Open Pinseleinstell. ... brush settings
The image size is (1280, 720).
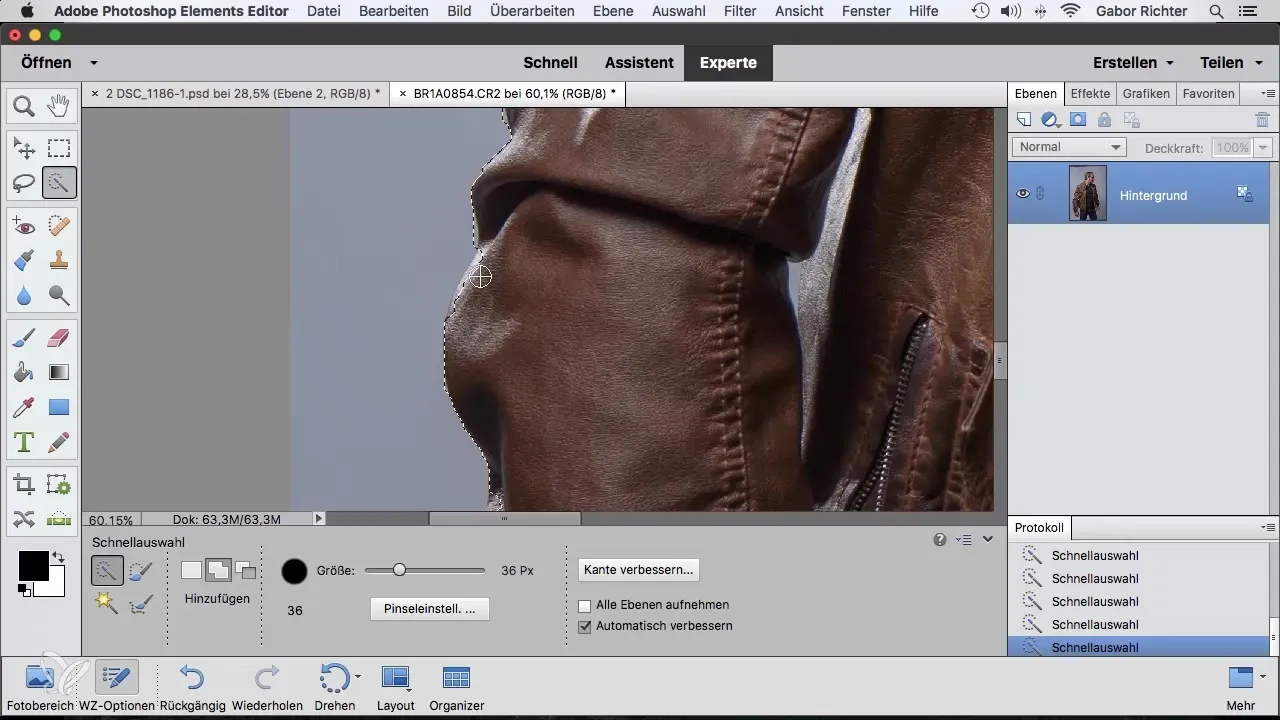(x=429, y=608)
